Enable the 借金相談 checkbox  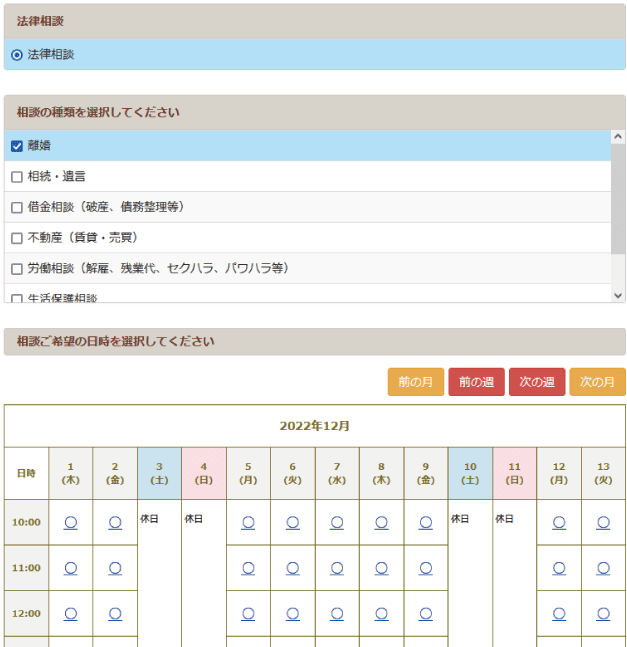pyautogui.click(x=17, y=207)
